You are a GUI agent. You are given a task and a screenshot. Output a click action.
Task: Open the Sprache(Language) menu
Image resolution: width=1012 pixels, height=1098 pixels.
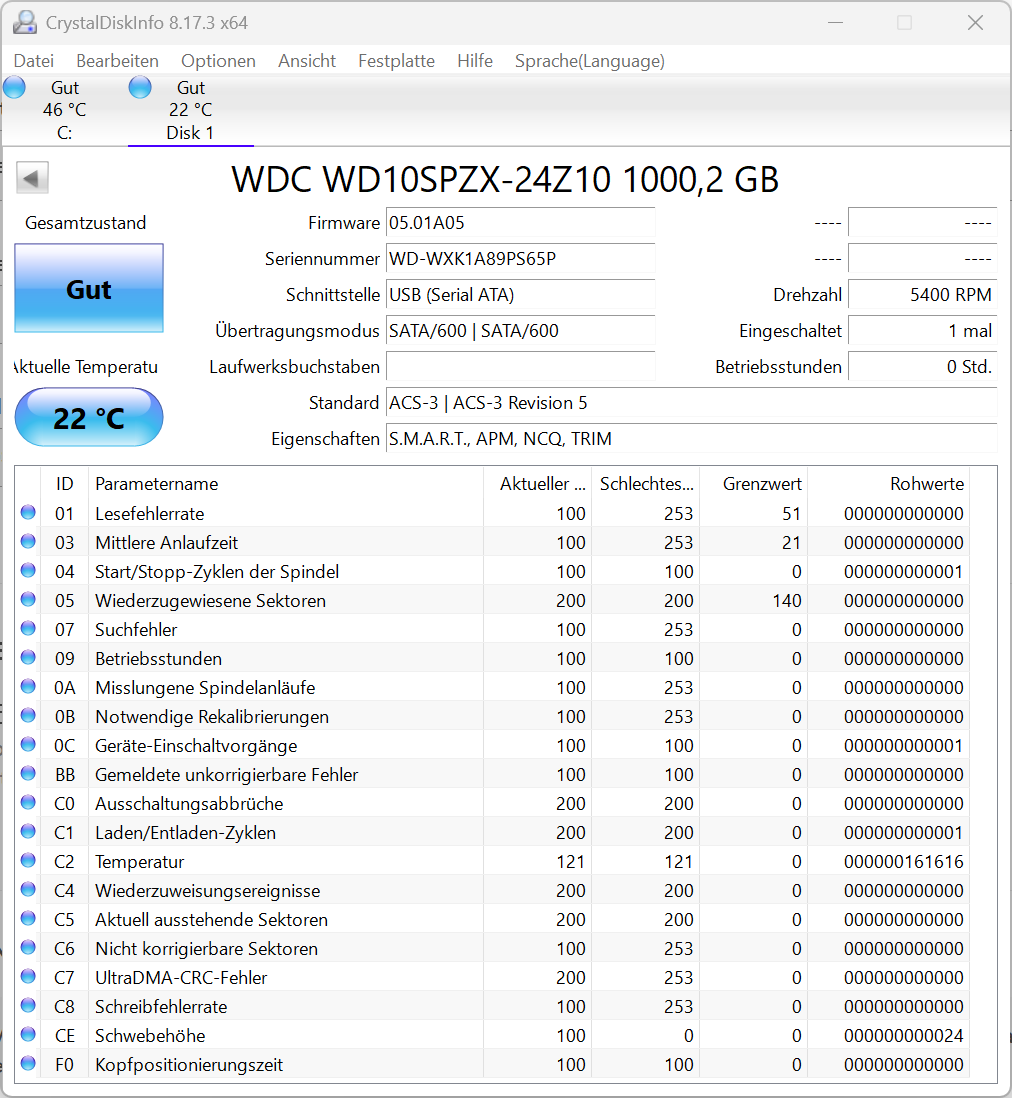tap(590, 61)
